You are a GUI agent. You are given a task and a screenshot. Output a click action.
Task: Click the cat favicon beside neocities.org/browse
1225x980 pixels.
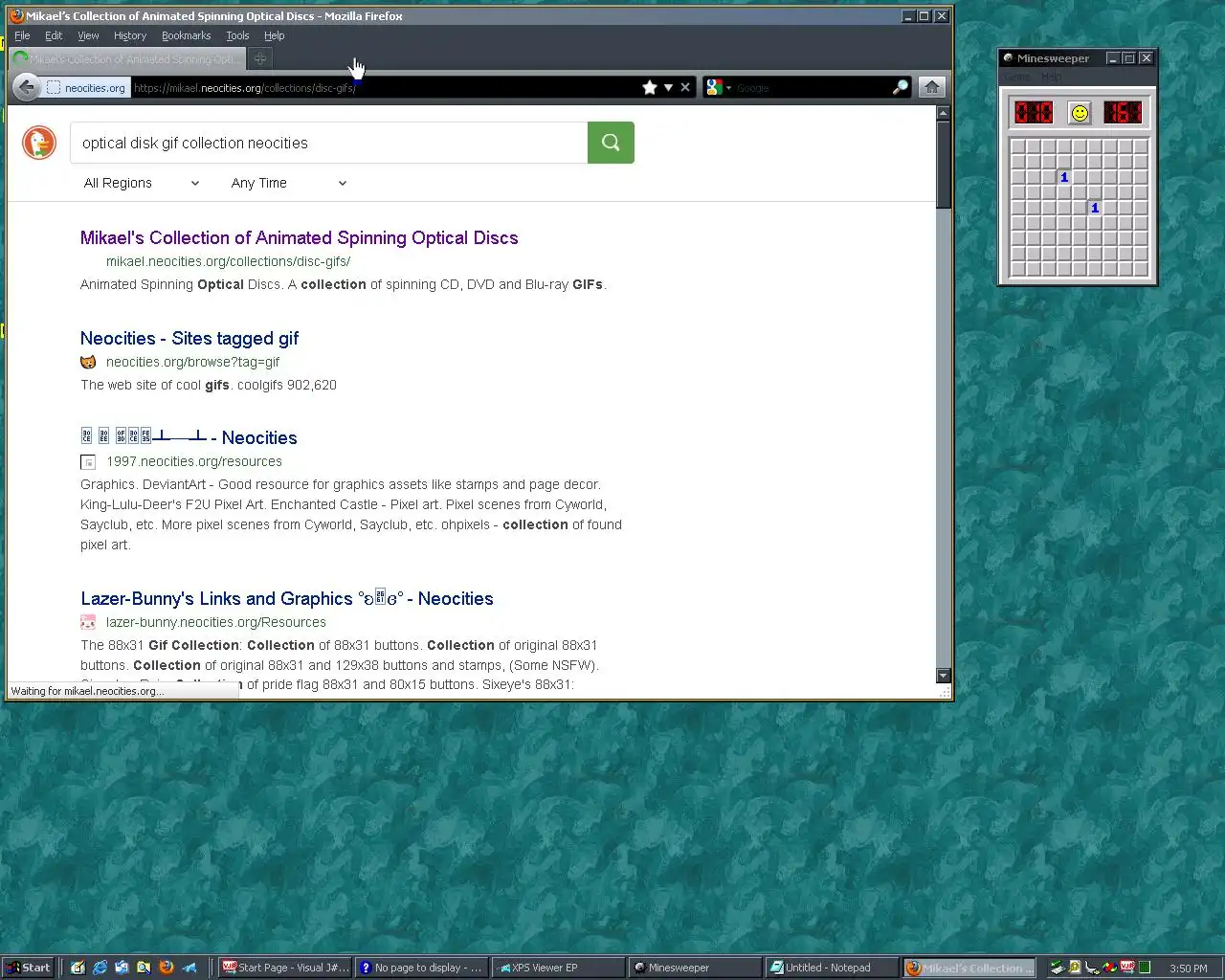coord(88,362)
